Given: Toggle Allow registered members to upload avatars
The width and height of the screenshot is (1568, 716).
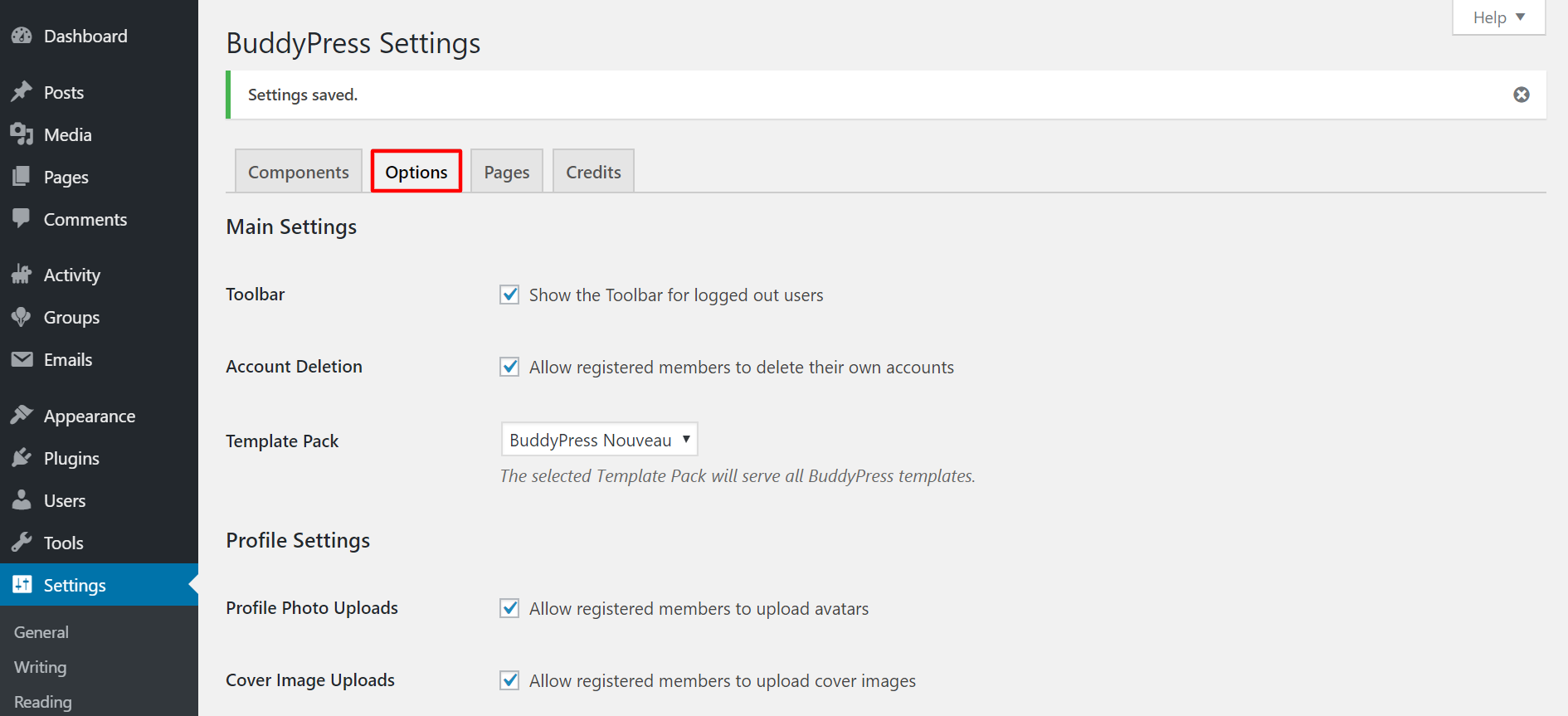Looking at the screenshot, I should [509, 608].
